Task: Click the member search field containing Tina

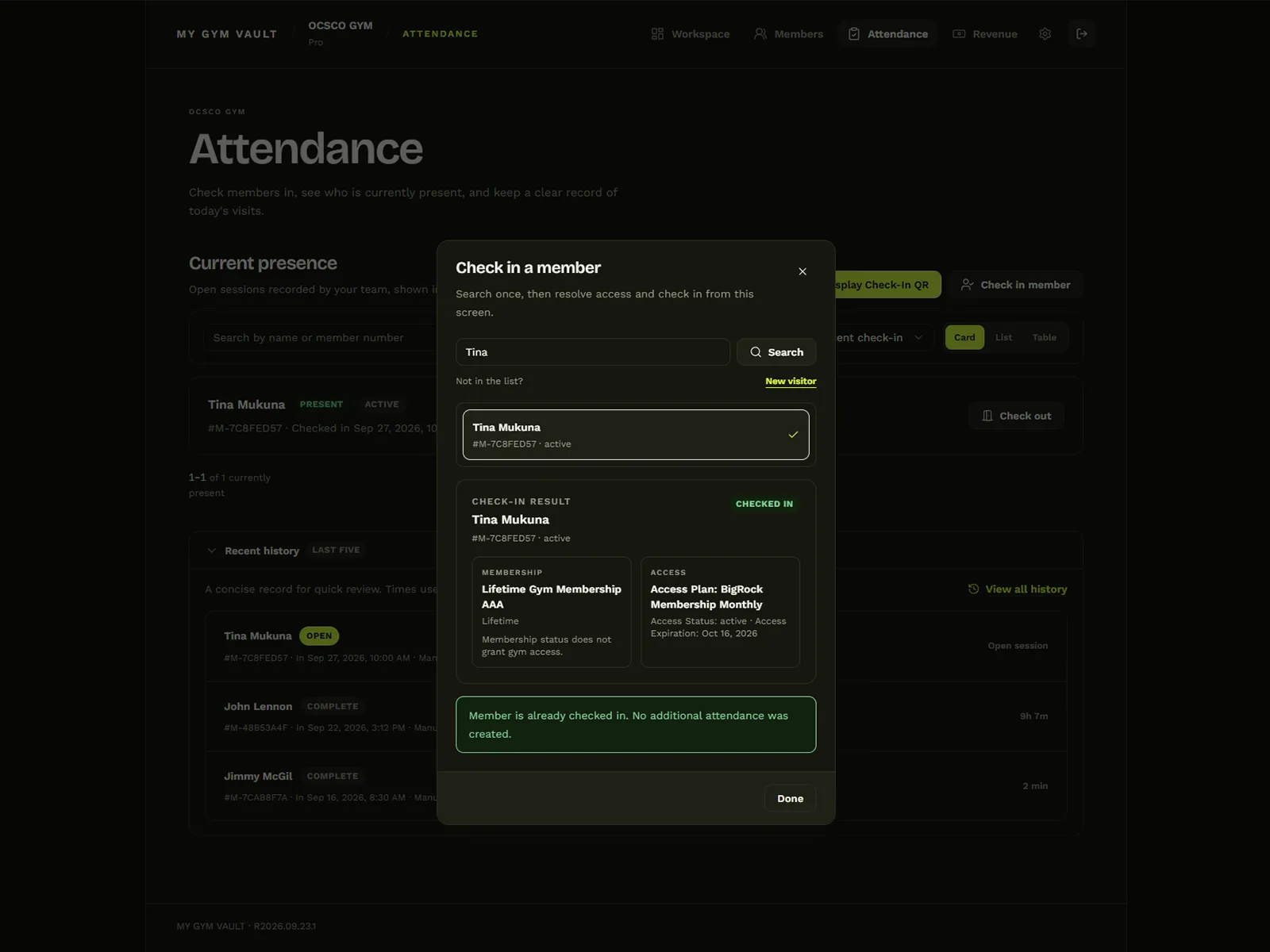Action: (593, 352)
